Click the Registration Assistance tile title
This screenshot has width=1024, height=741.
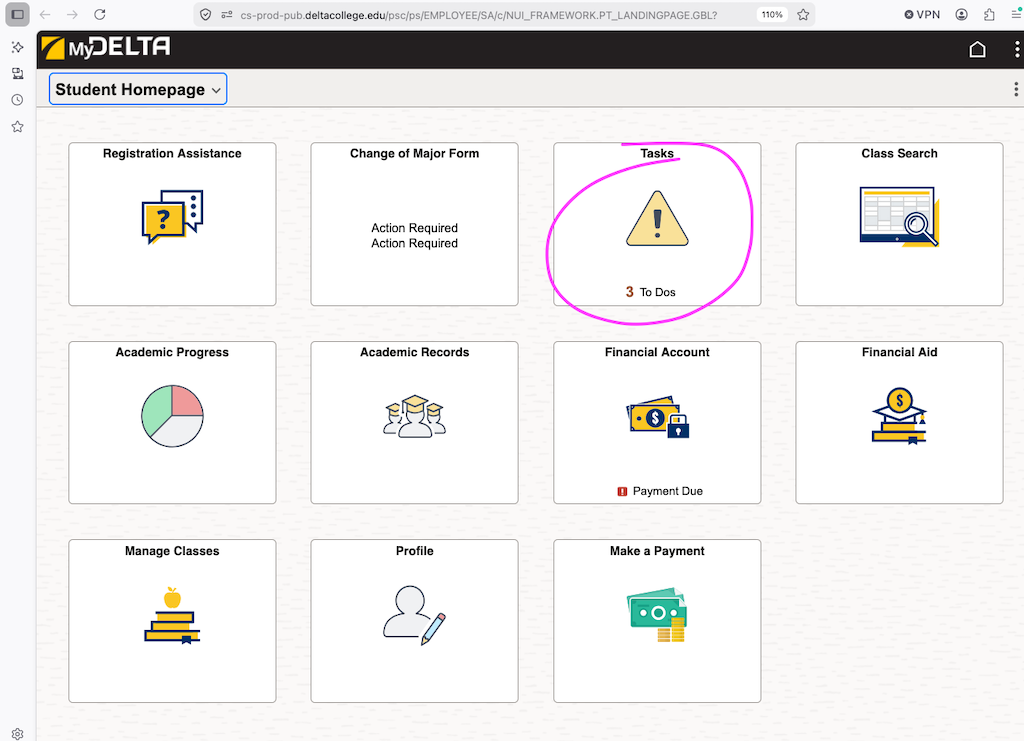coord(172,153)
